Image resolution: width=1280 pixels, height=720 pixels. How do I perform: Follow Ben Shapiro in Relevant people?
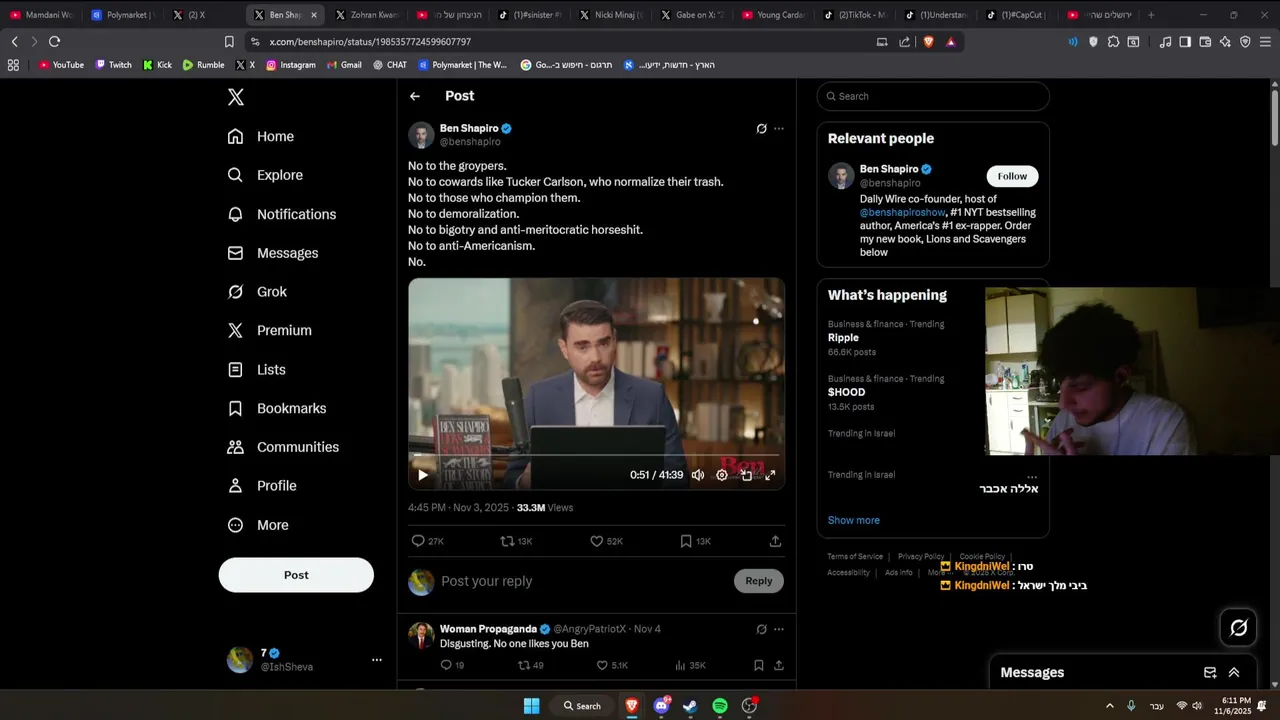[1012, 176]
